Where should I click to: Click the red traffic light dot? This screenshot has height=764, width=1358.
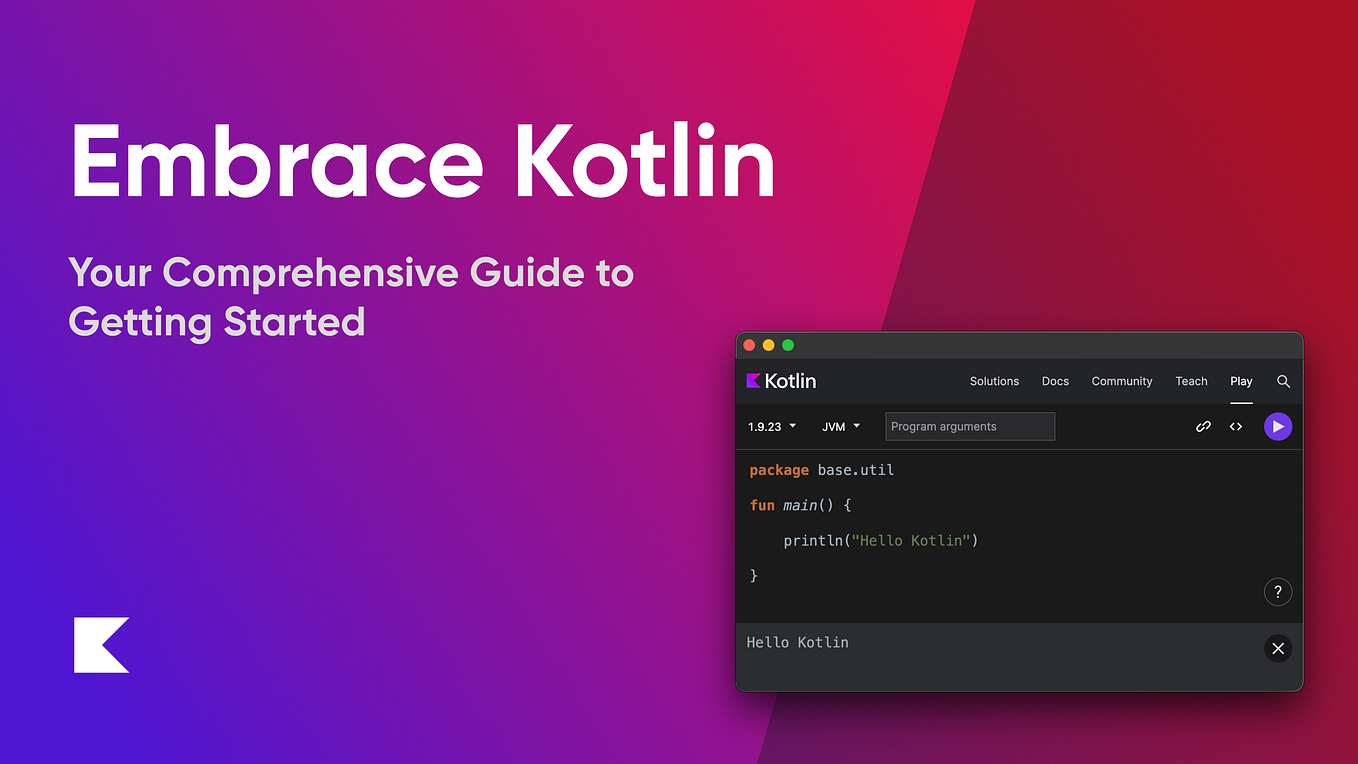(749, 344)
